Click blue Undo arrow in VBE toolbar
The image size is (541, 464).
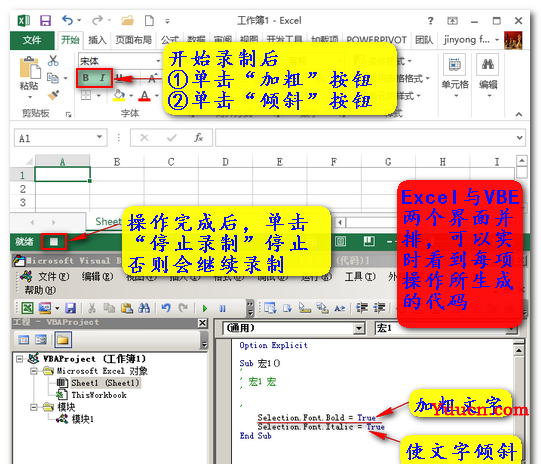(166, 308)
